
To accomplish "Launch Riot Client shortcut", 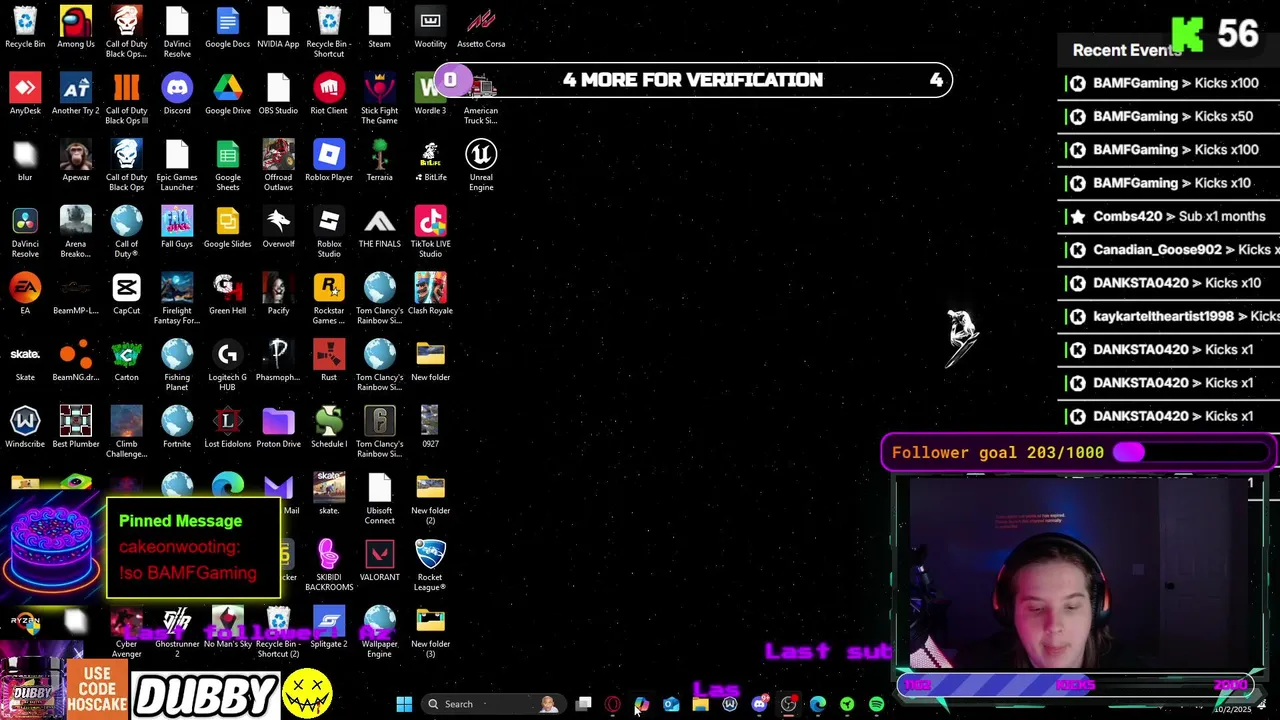I will pos(329,95).
